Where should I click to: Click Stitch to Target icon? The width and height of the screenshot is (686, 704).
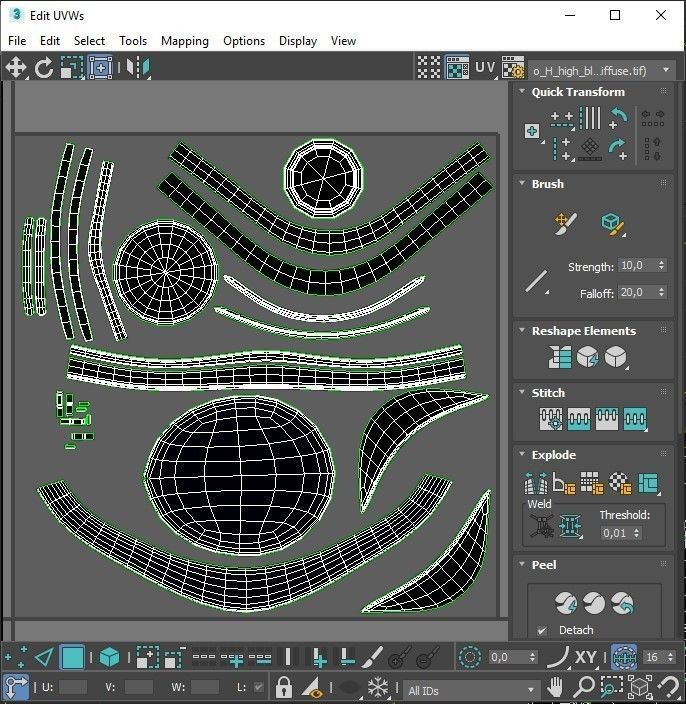[x=551, y=419]
